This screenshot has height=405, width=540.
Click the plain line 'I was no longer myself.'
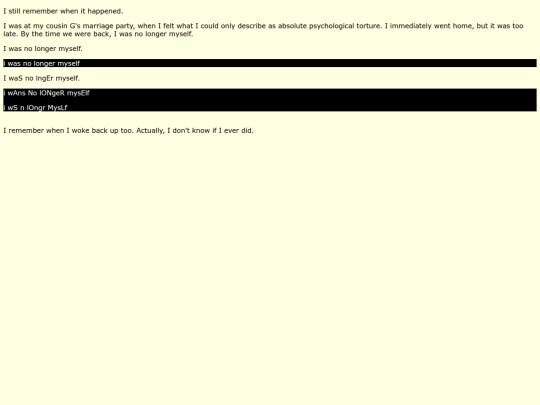[43, 49]
